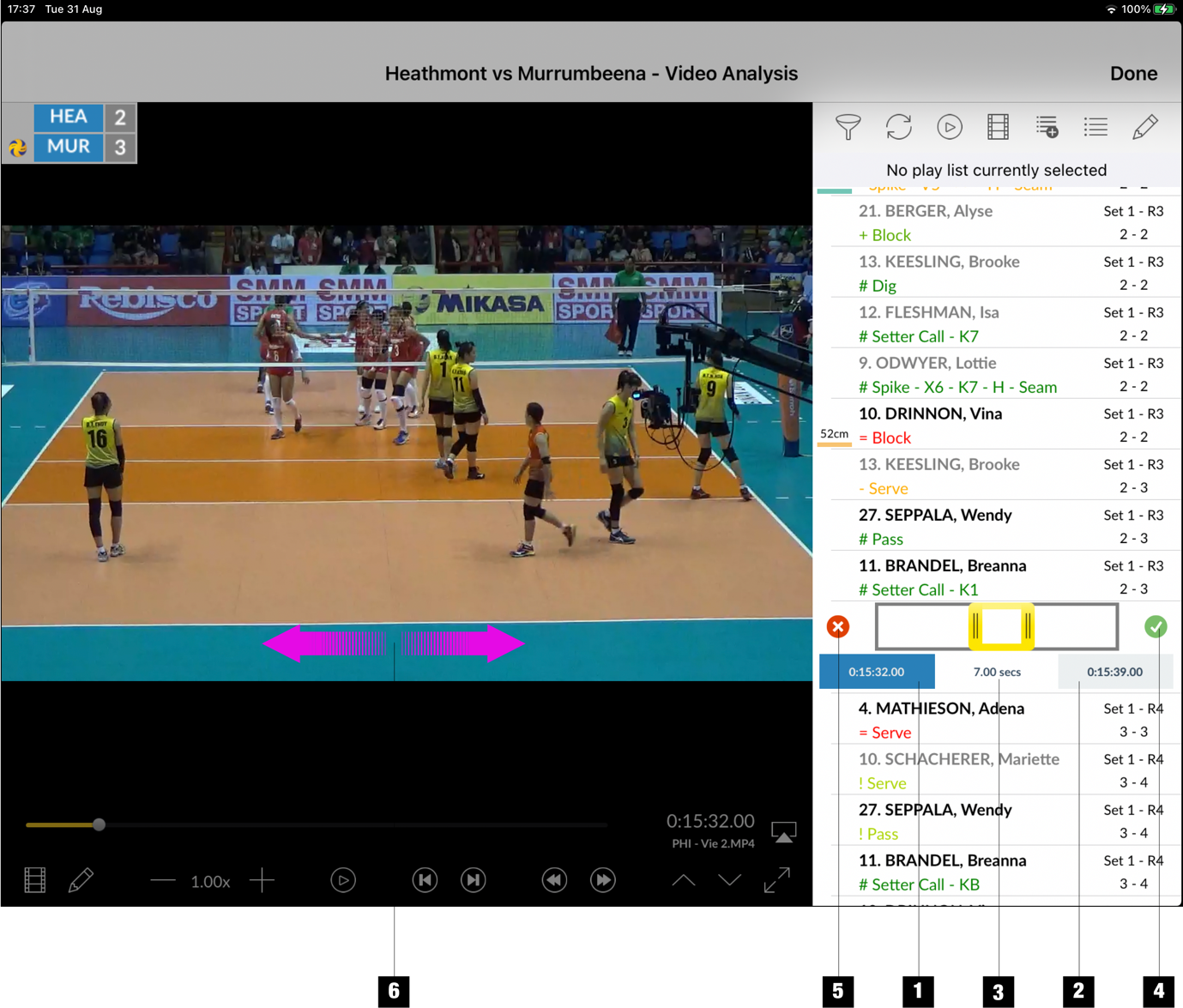Select the HEA team score in the scoreboard
The height and width of the screenshot is (1008, 1183).
[x=120, y=117]
